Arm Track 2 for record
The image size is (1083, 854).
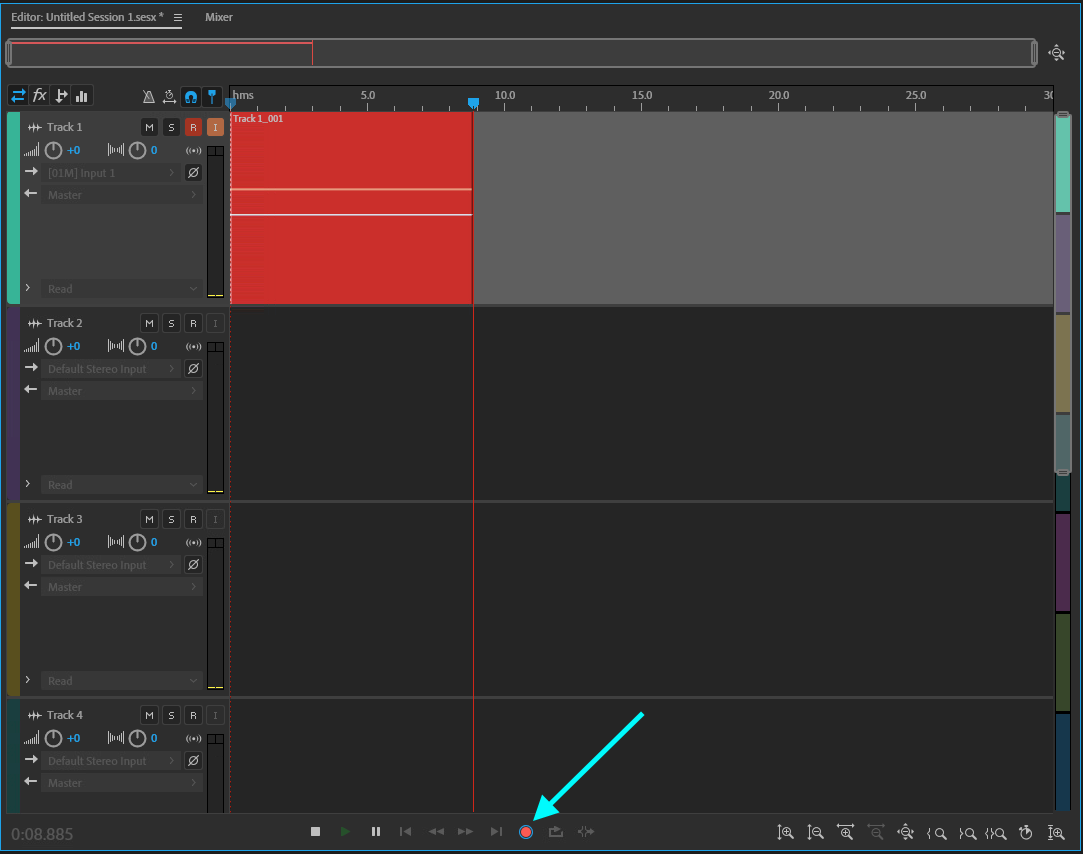tap(193, 323)
